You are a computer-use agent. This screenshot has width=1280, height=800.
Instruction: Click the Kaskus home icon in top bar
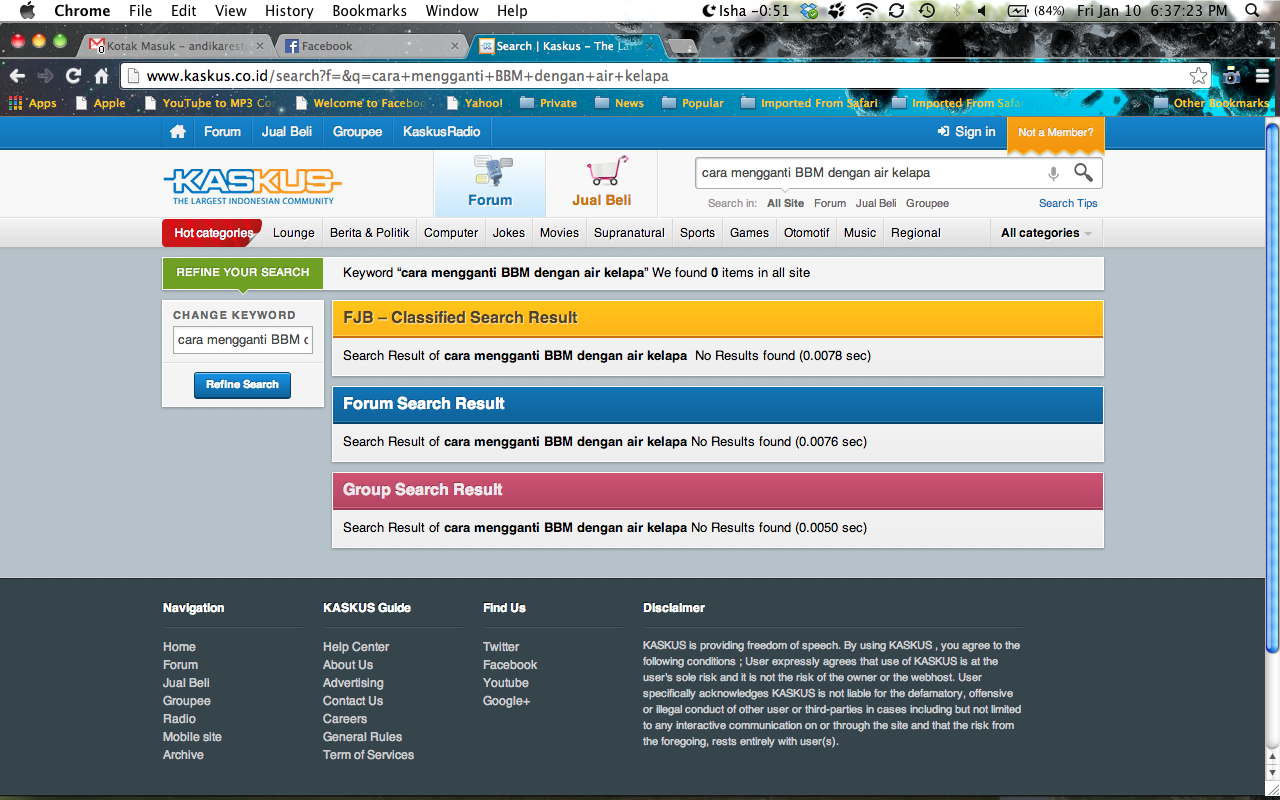pyautogui.click(x=178, y=132)
